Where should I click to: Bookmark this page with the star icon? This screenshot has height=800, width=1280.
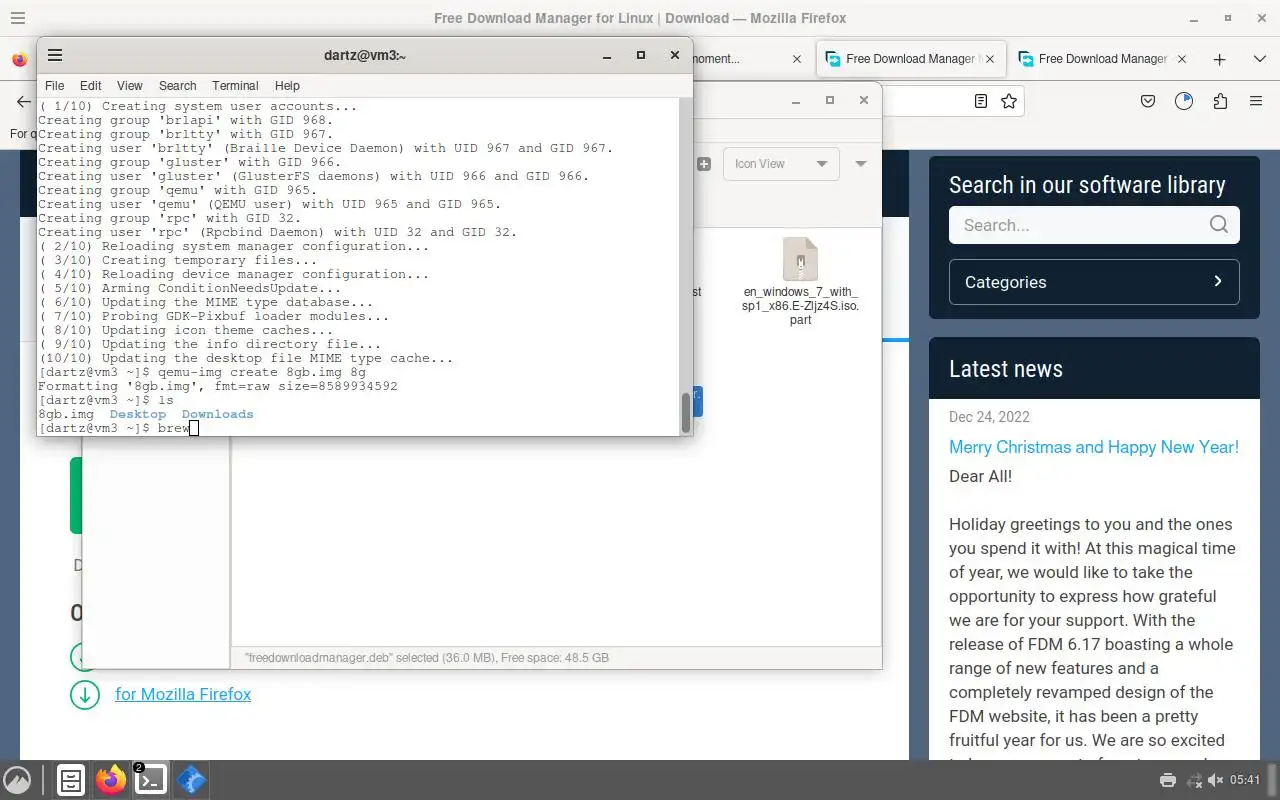click(1009, 101)
